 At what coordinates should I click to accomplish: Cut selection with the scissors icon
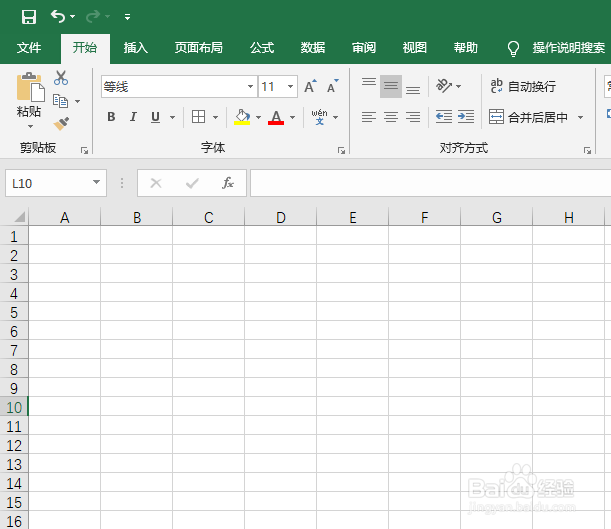(61, 78)
